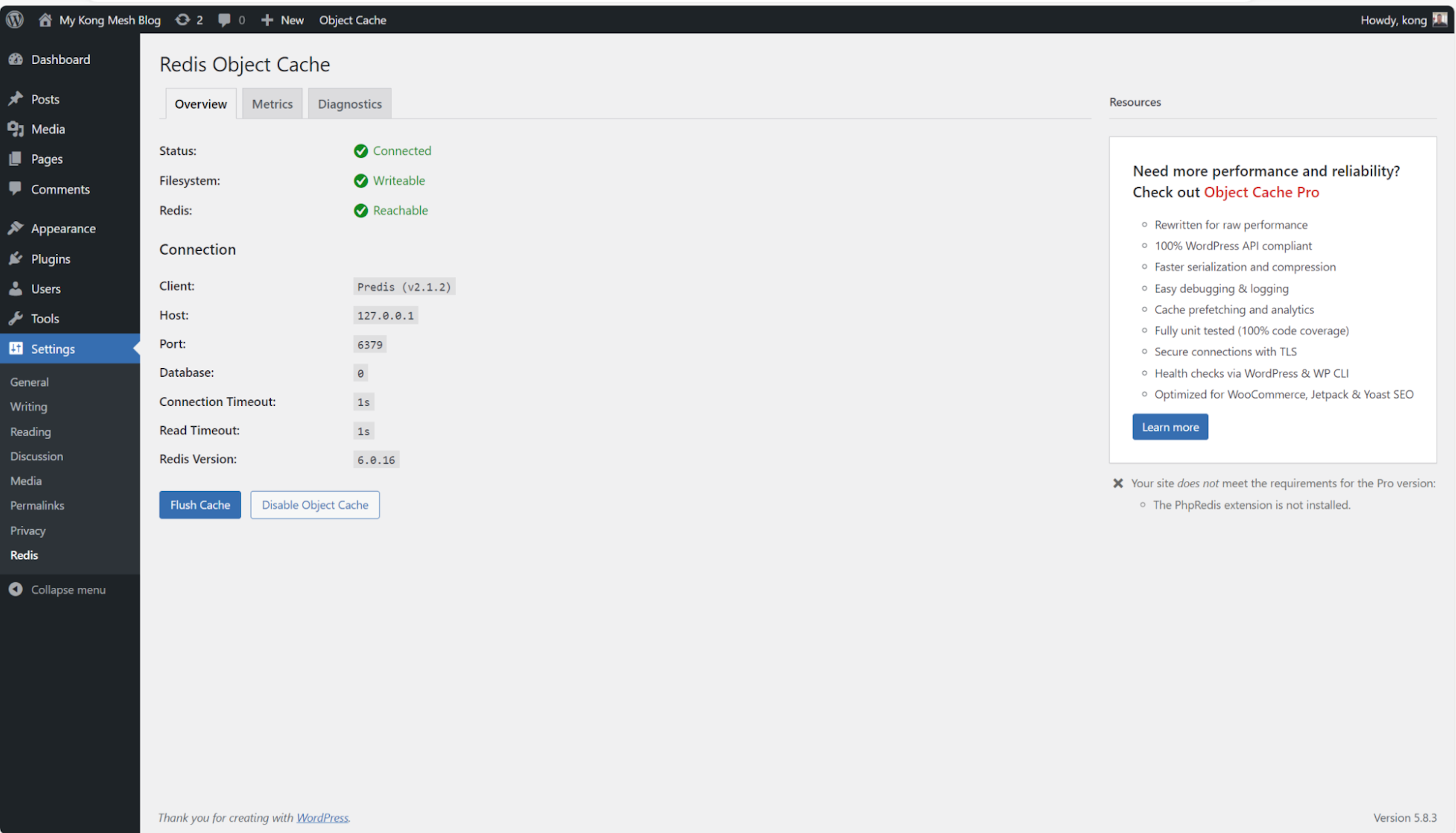The width and height of the screenshot is (1456, 833).
Task: Click the WordPress logo icon
Action: point(15,20)
